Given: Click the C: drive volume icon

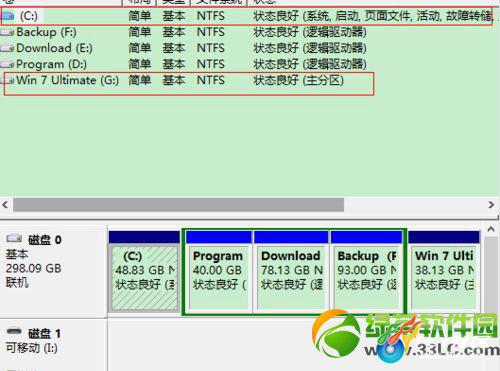Looking at the screenshot, I should click(x=8, y=16).
